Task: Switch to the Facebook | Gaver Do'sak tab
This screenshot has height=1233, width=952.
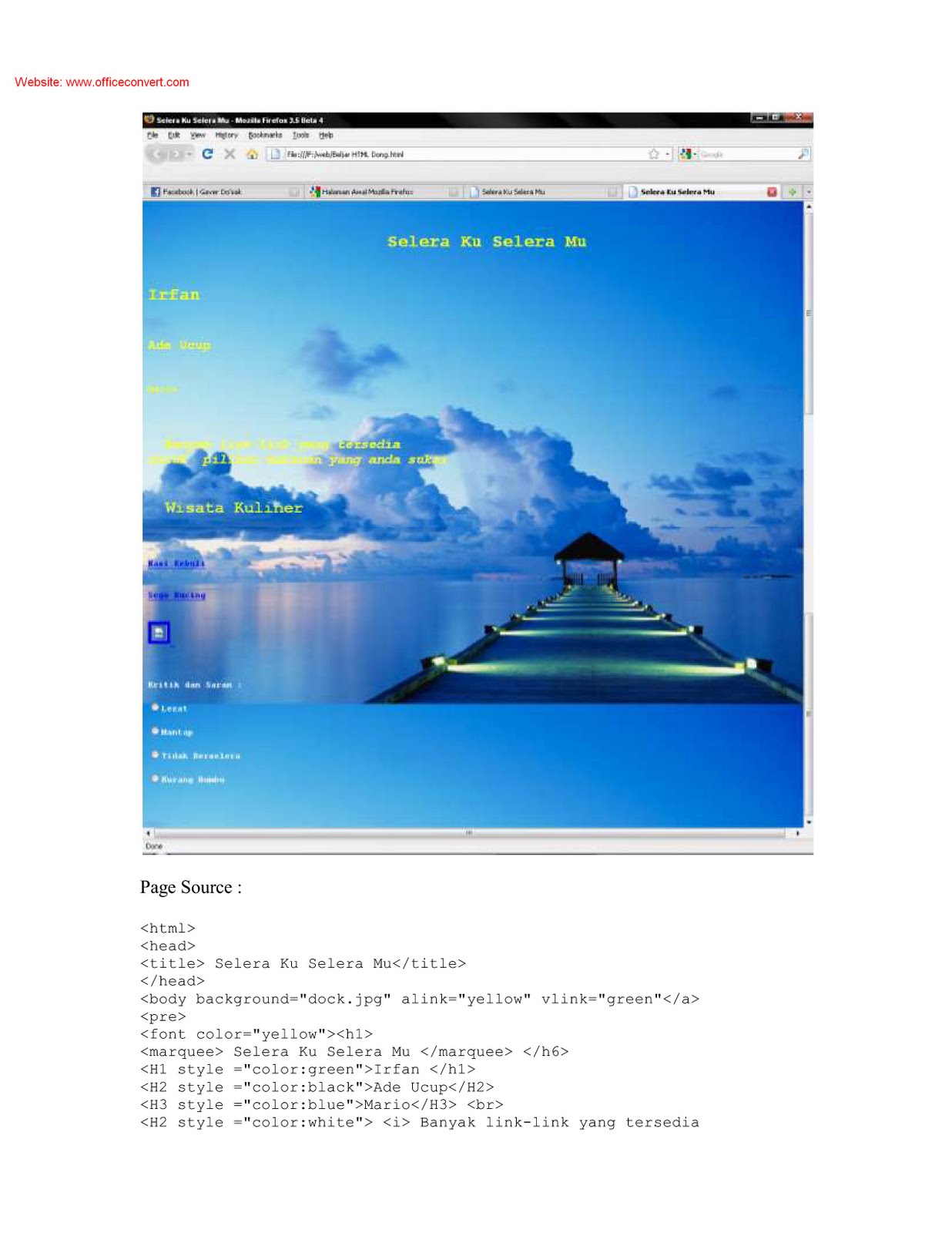Action: point(223,192)
